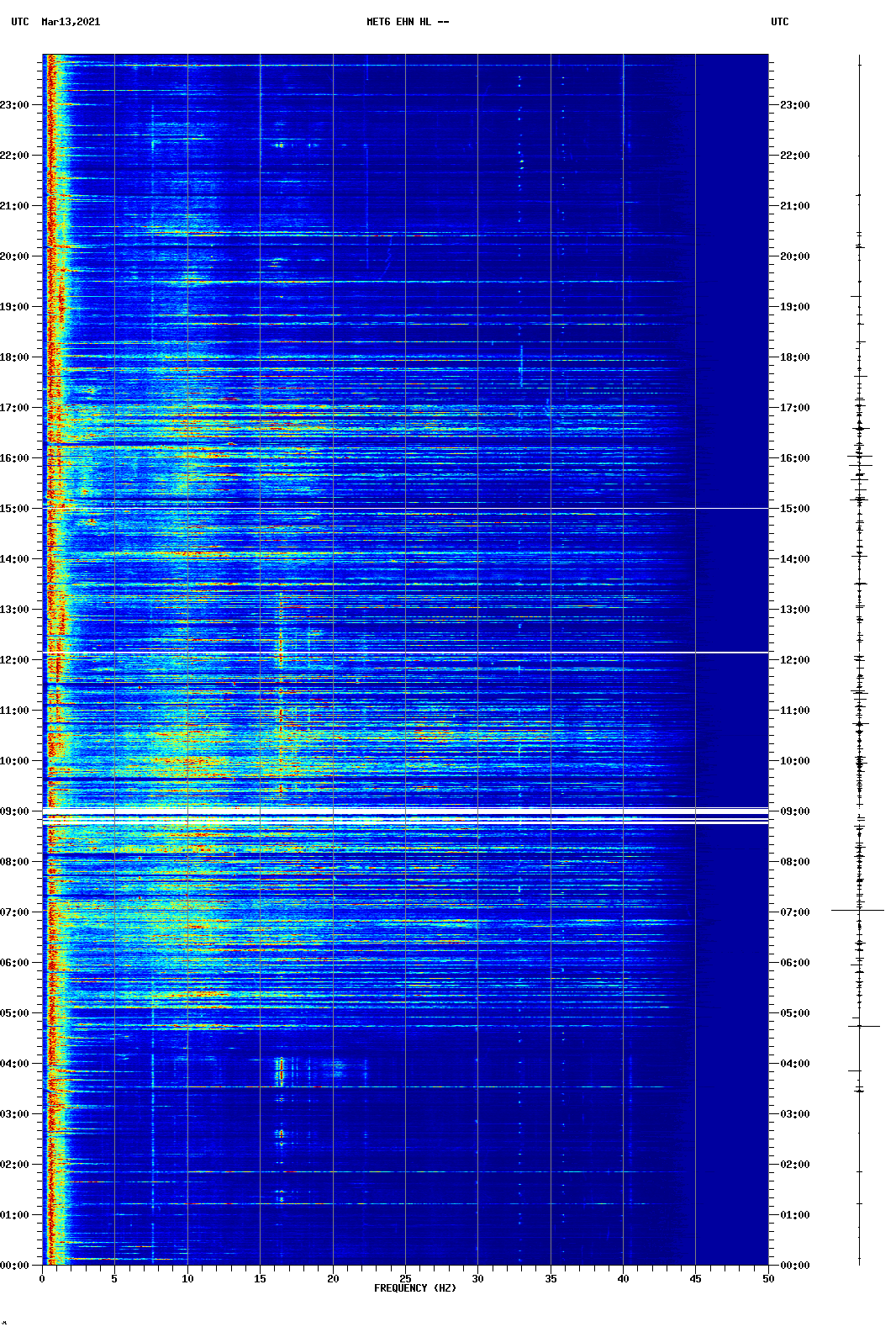Click the white horizontal line just above 12:00
The height and width of the screenshot is (1332, 896).
click(405, 653)
